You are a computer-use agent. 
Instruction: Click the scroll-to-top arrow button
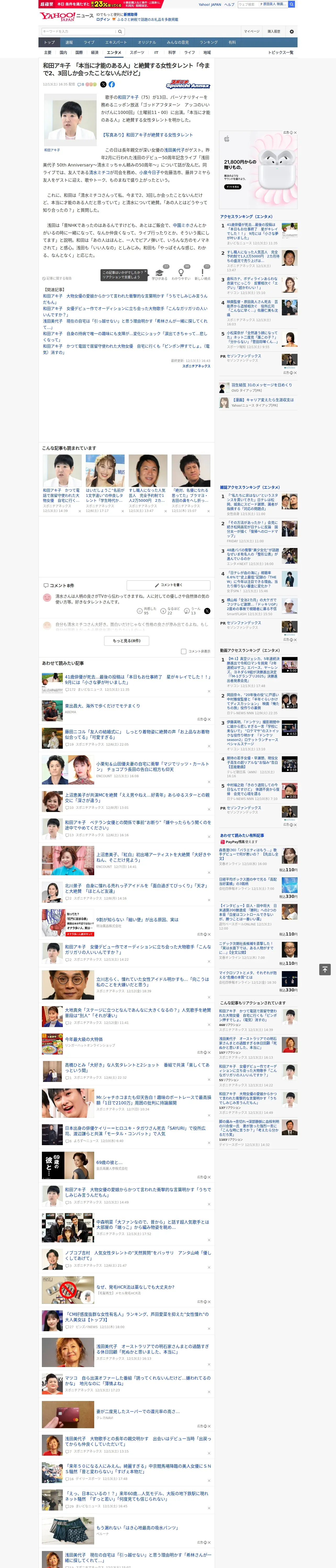tap(325, 969)
